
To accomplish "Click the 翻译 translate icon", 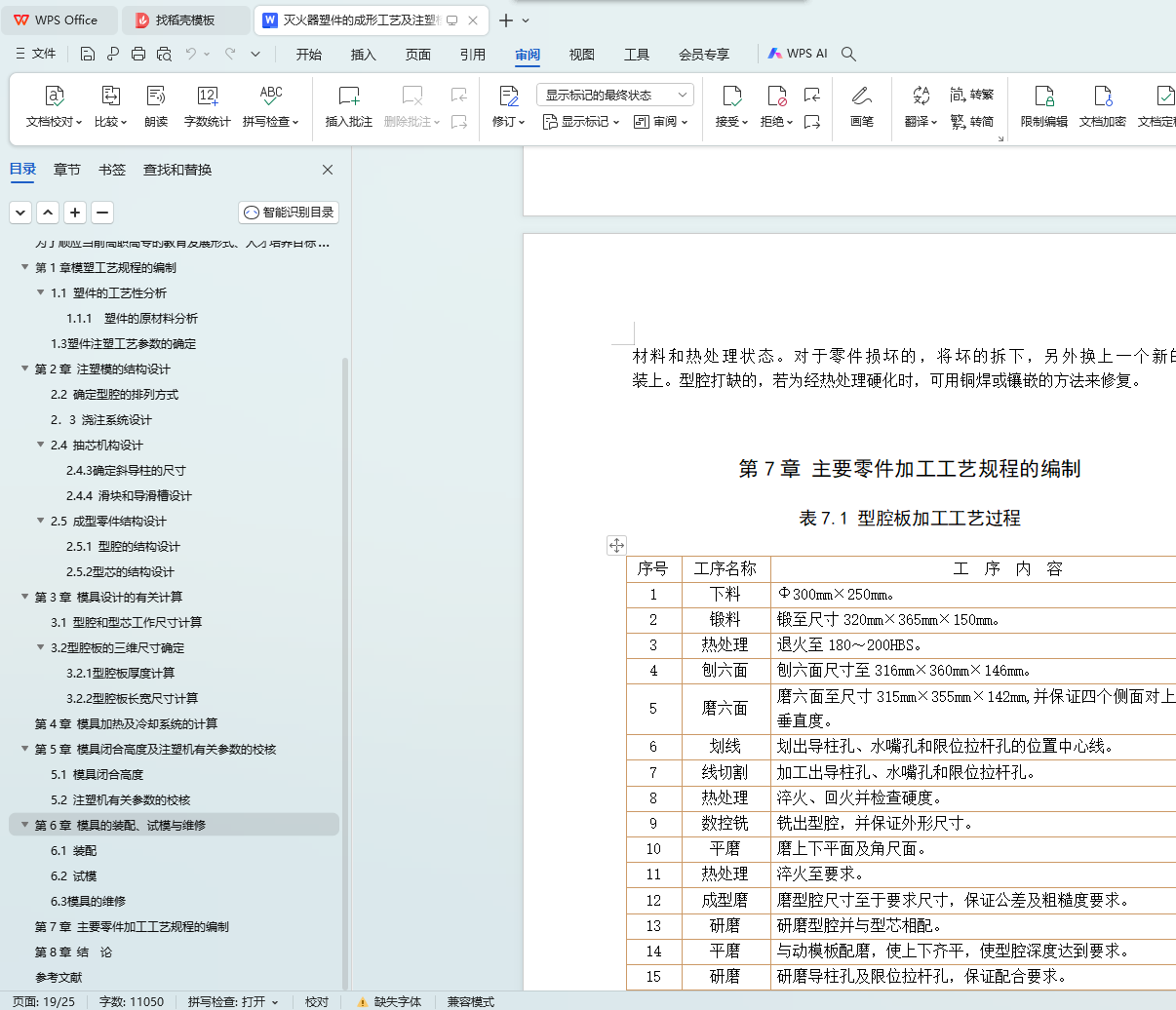I will [921, 96].
